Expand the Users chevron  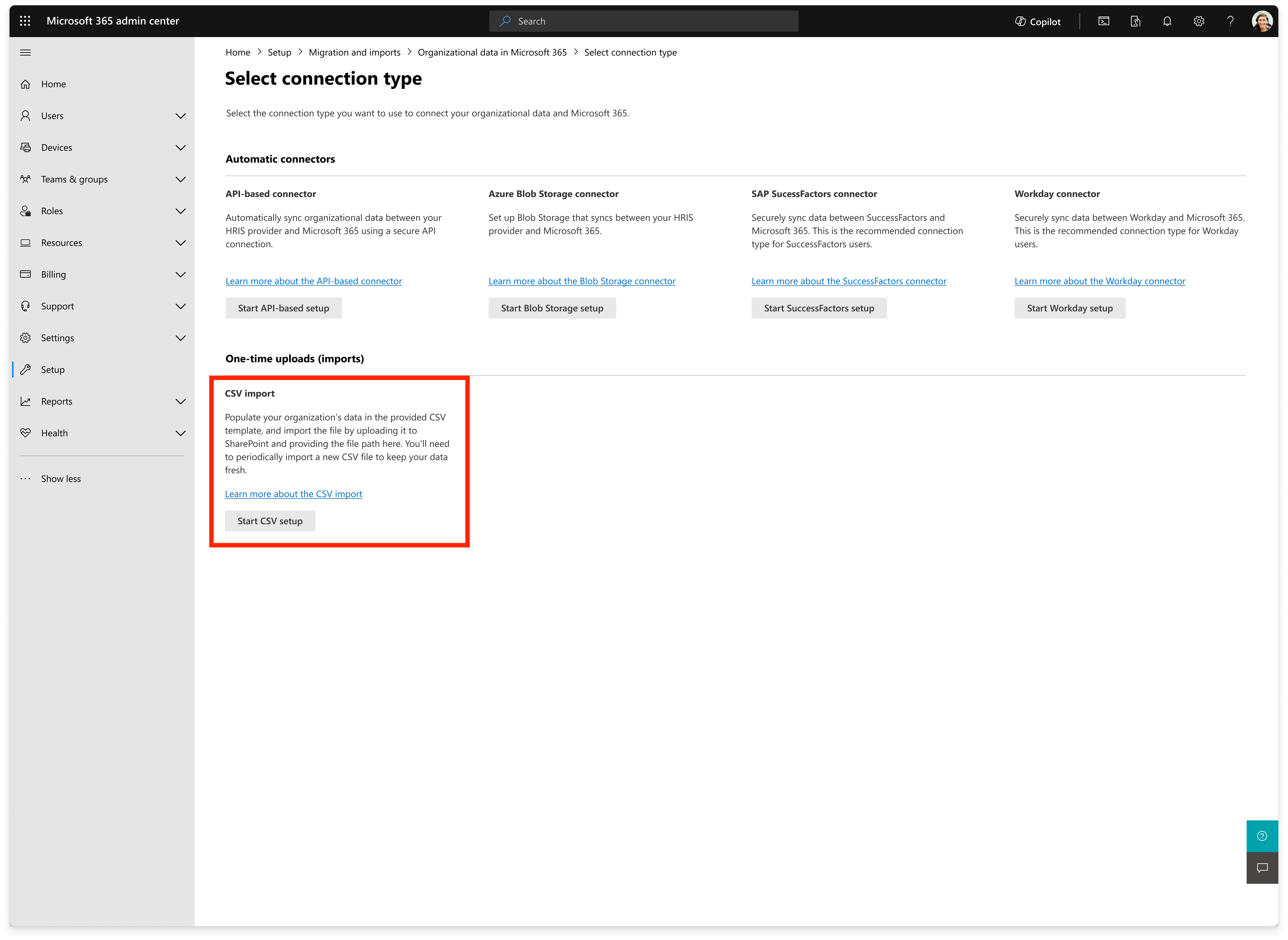180,116
